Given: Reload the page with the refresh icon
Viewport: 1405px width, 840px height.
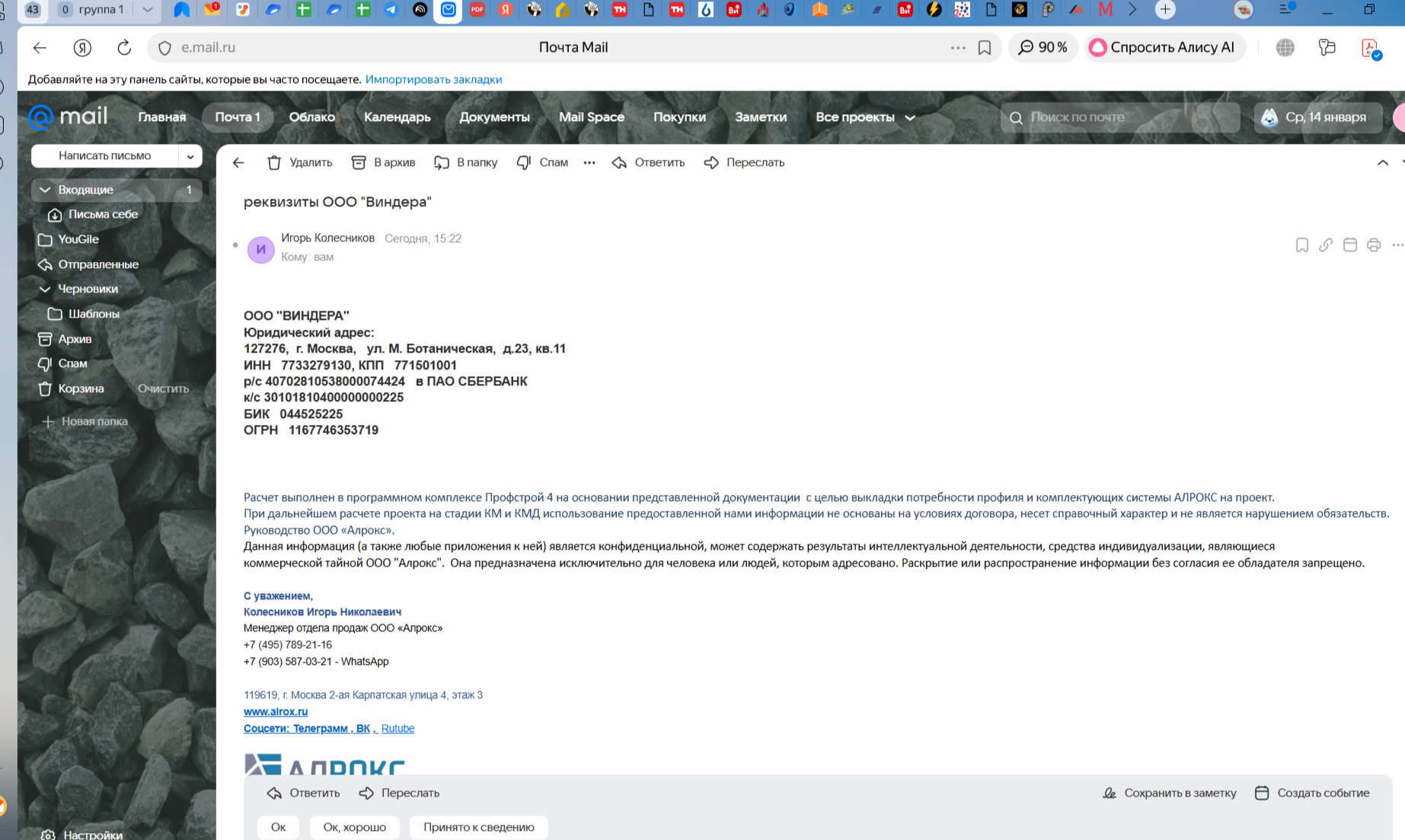Looking at the screenshot, I should point(124,47).
